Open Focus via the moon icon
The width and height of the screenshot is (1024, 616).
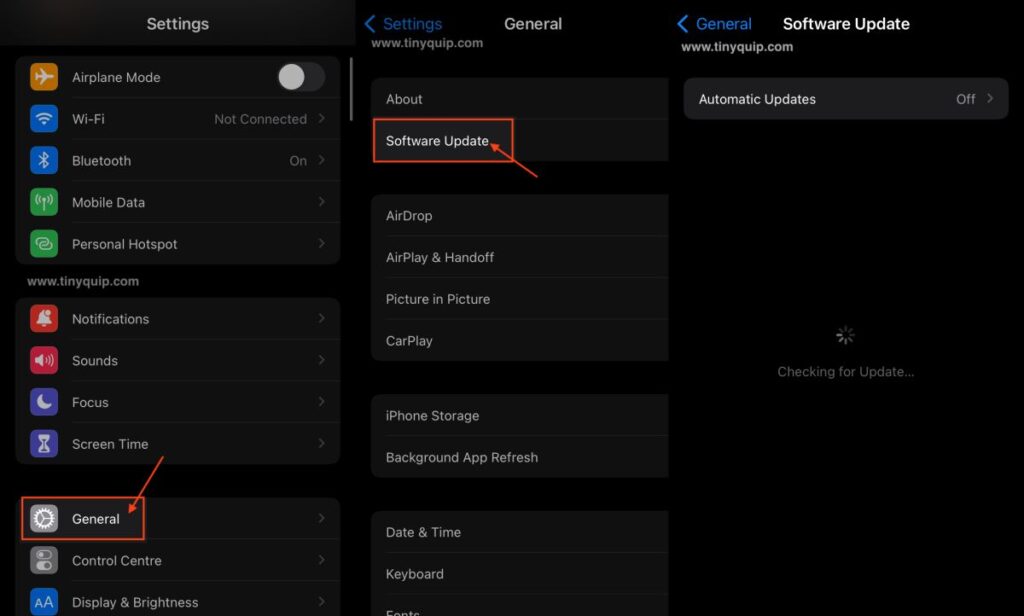(x=44, y=402)
